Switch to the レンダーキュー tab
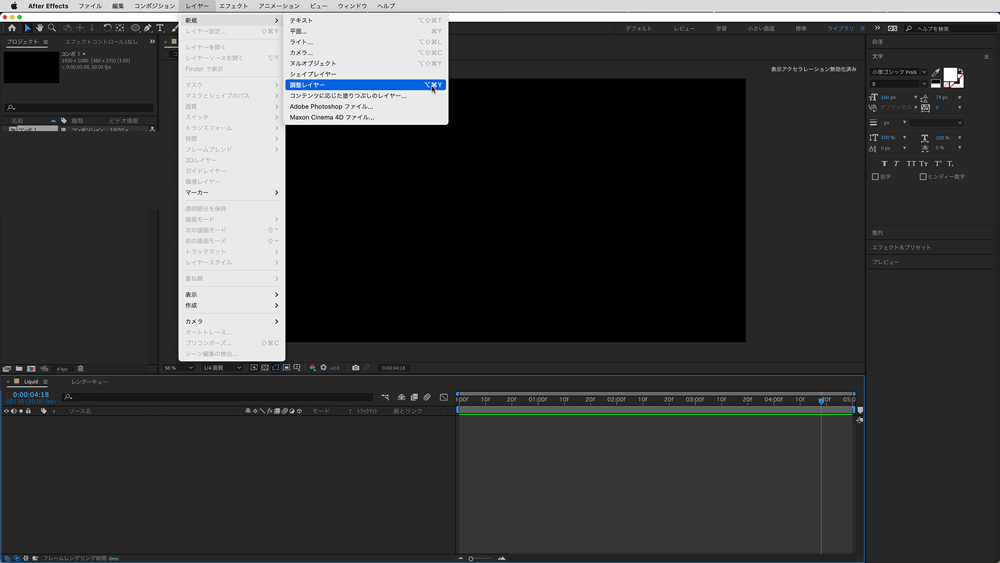 pos(88,382)
